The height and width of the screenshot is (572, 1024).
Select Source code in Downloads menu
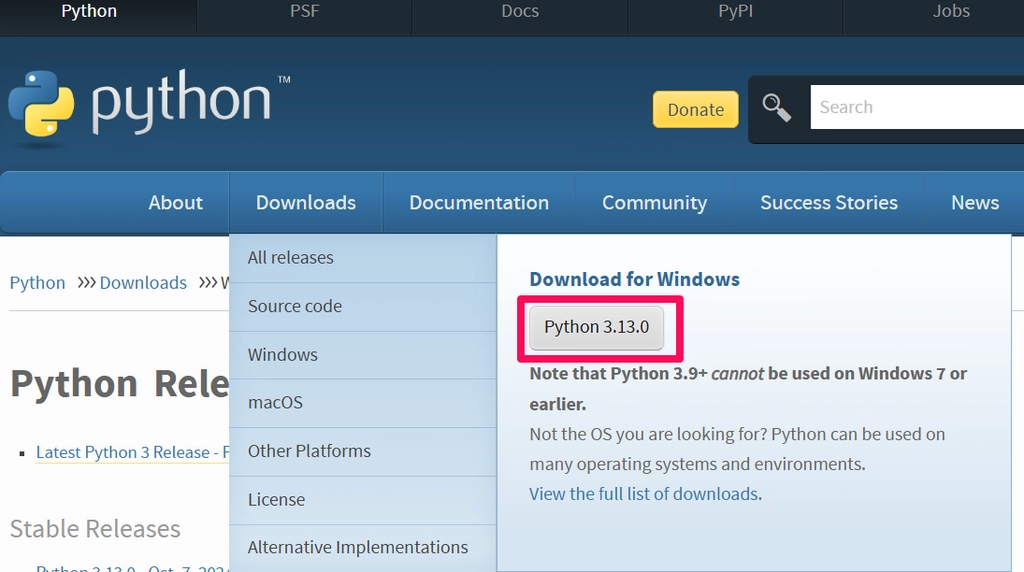(362, 306)
